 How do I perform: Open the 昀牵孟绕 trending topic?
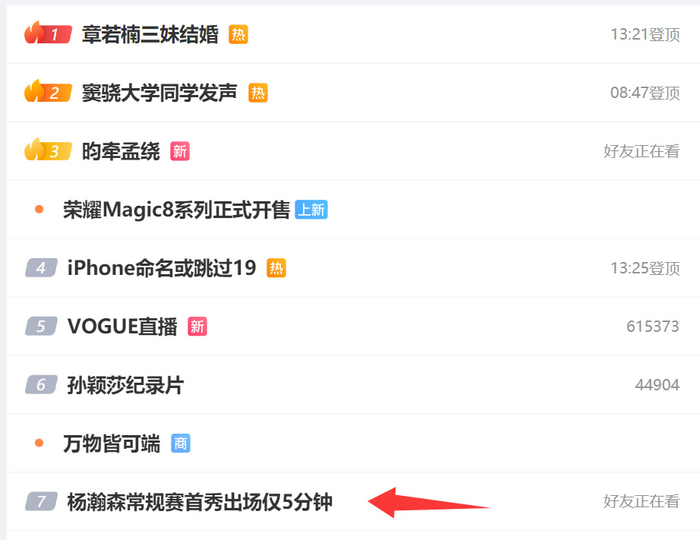point(121,151)
